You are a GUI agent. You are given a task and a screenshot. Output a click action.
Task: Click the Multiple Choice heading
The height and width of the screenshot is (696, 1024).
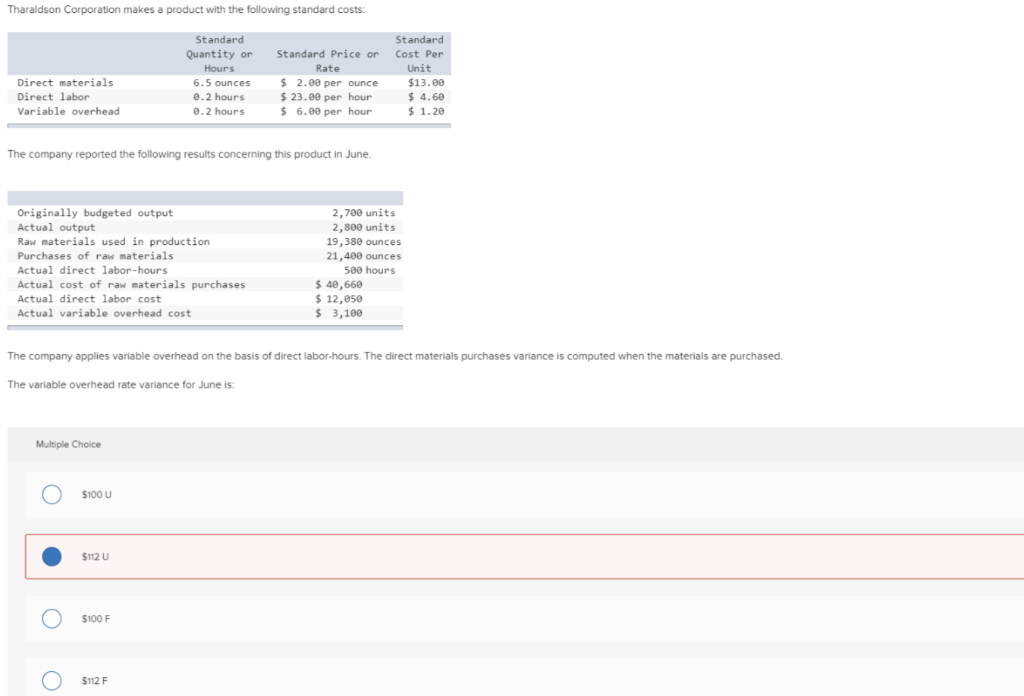point(69,444)
